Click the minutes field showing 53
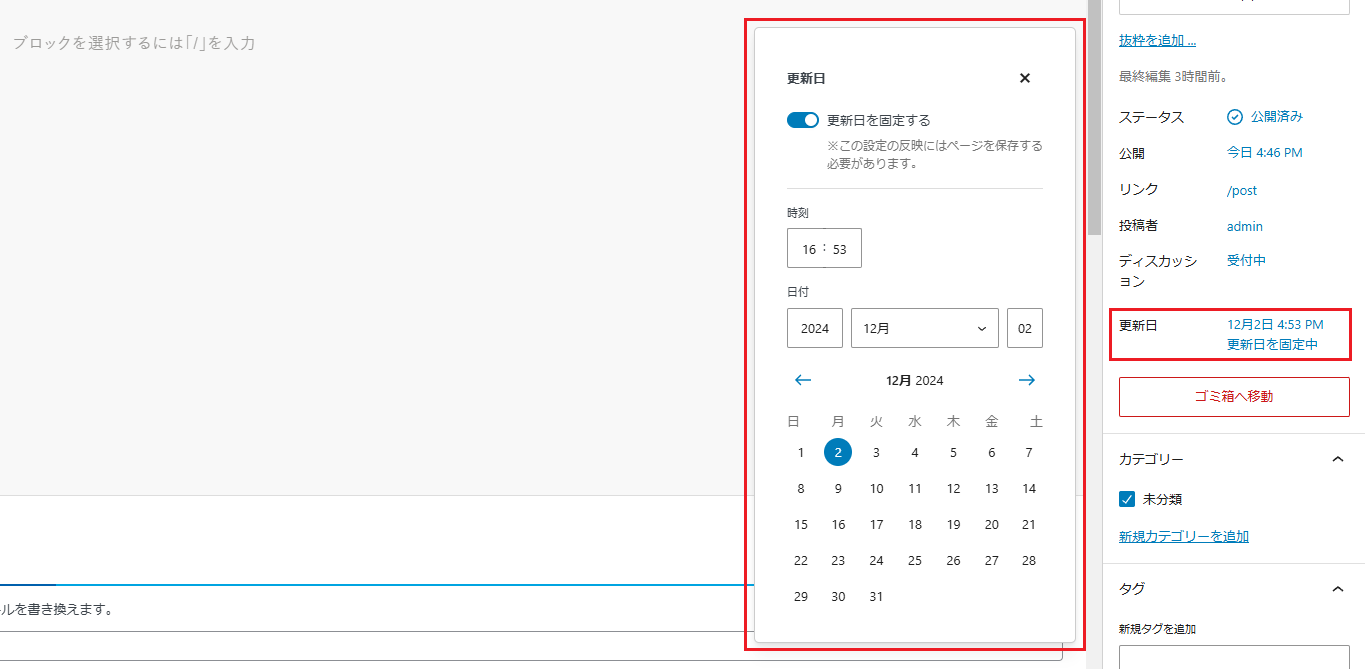Screen dimensions: 1365x669 [x=841, y=248]
